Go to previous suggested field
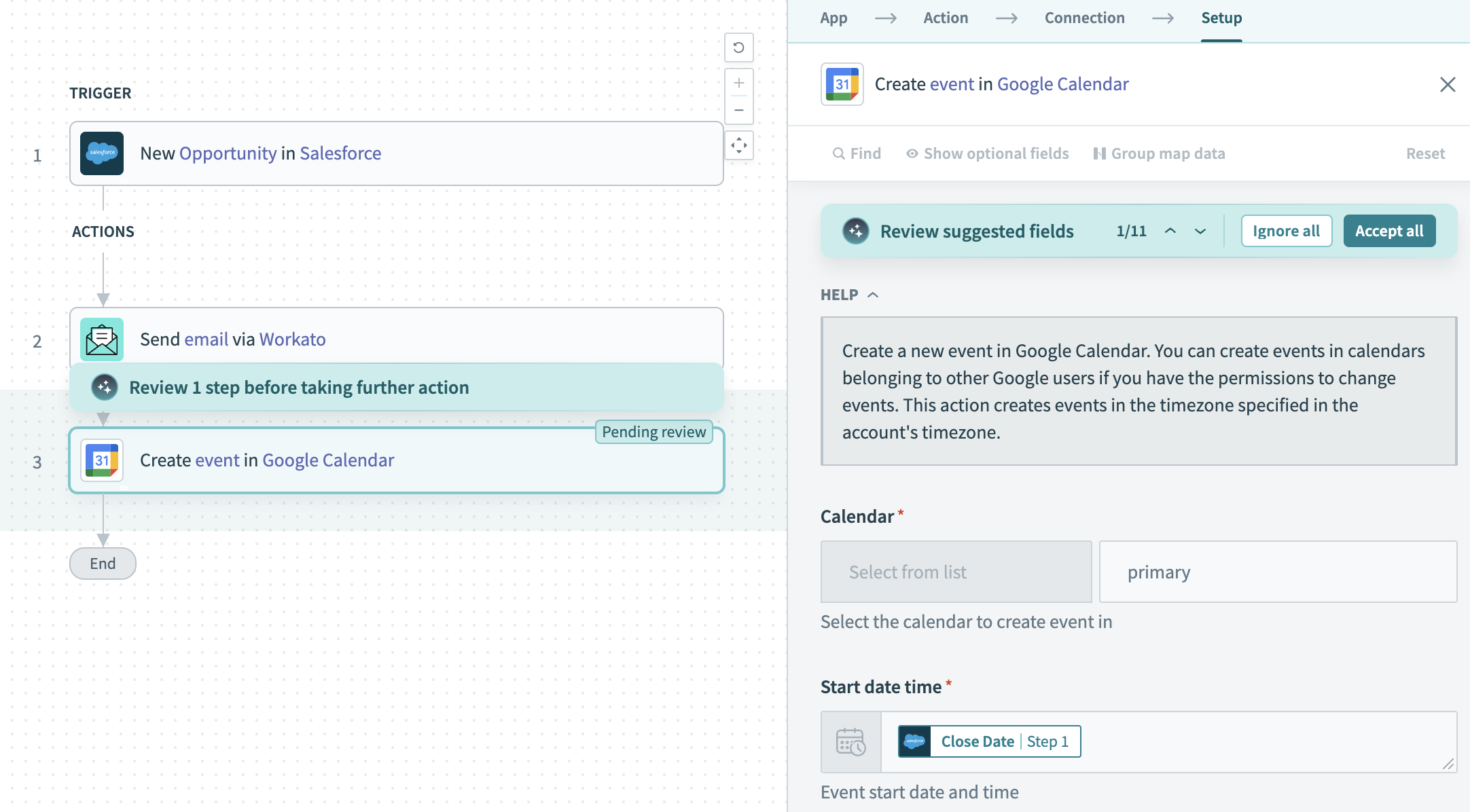Viewport: 1470px width, 812px height. (x=1170, y=231)
